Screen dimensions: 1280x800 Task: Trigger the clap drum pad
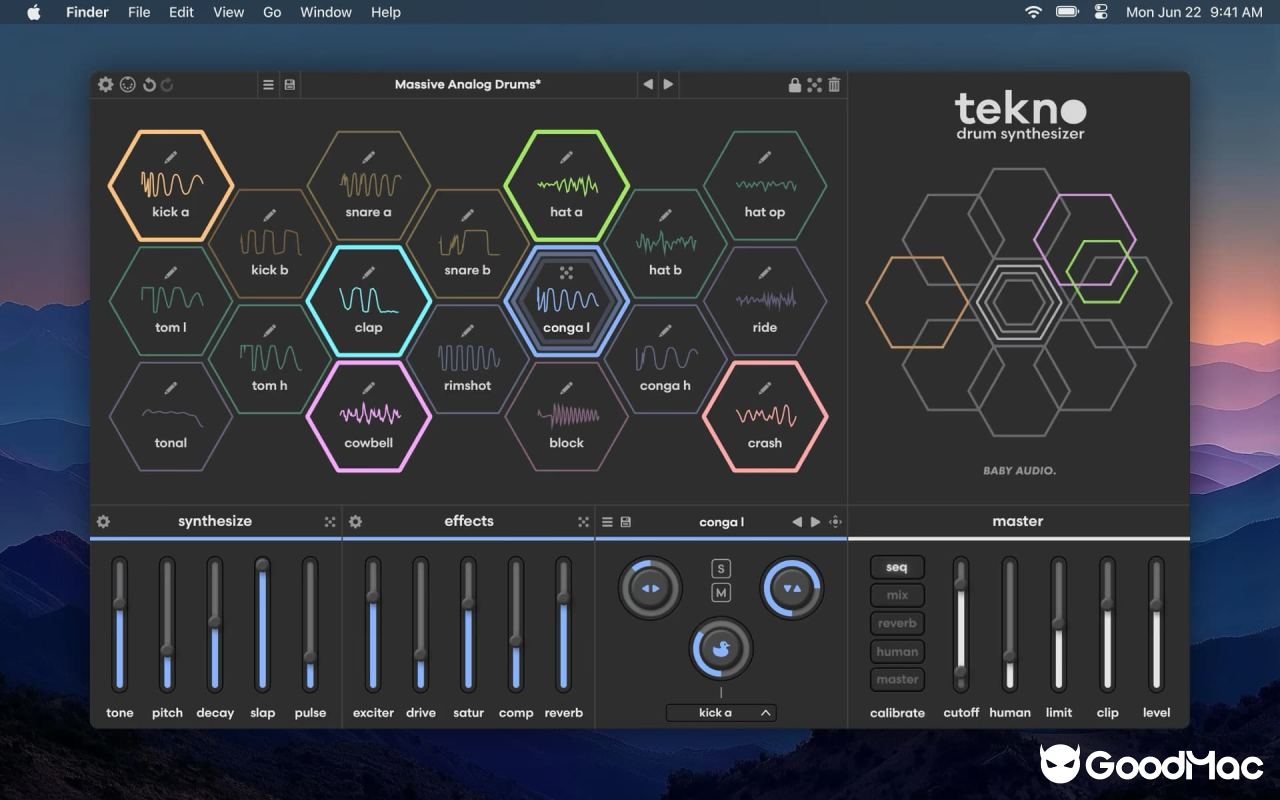[x=368, y=301]
